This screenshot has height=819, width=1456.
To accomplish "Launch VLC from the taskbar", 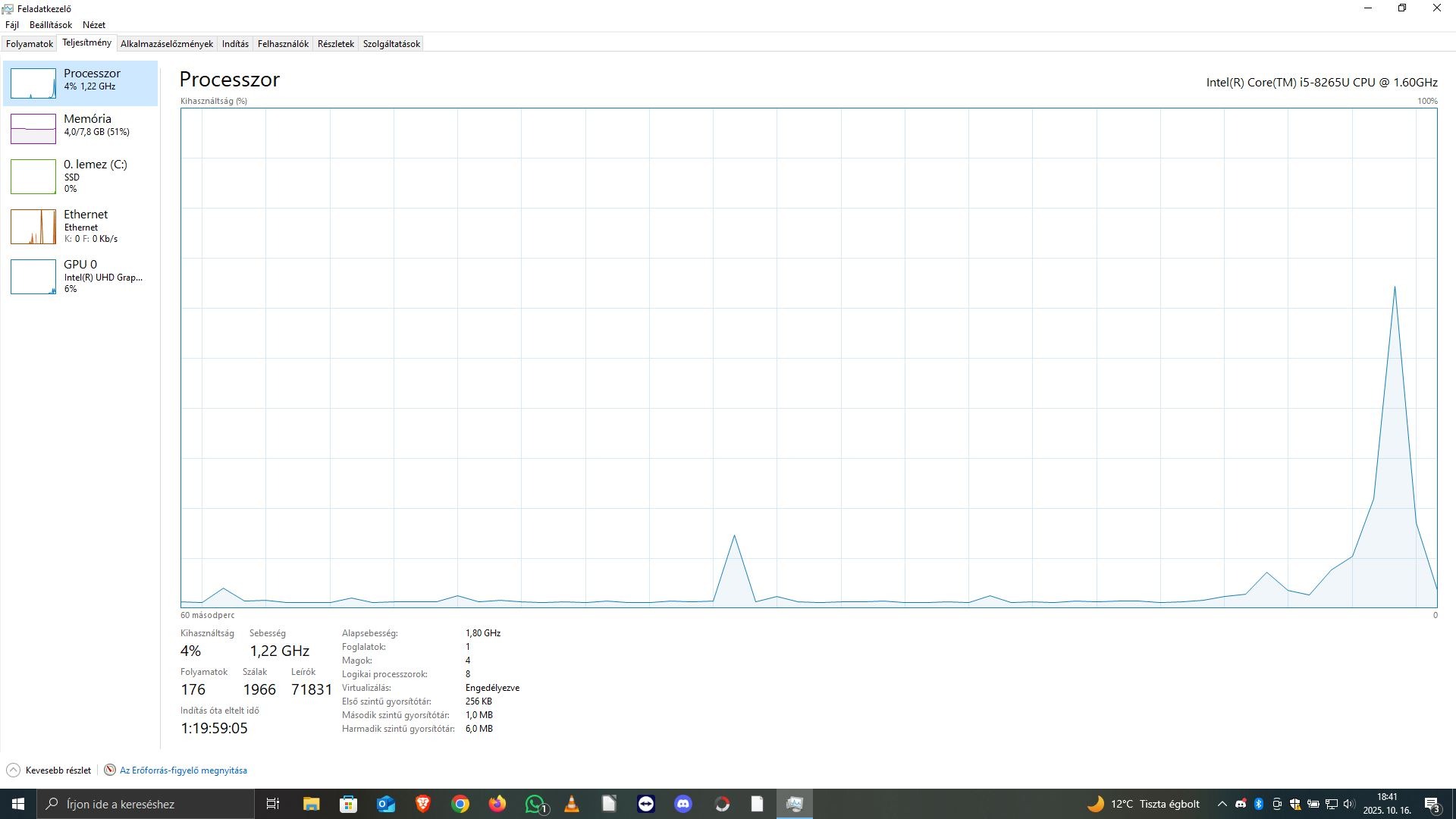I will point(572,804).
